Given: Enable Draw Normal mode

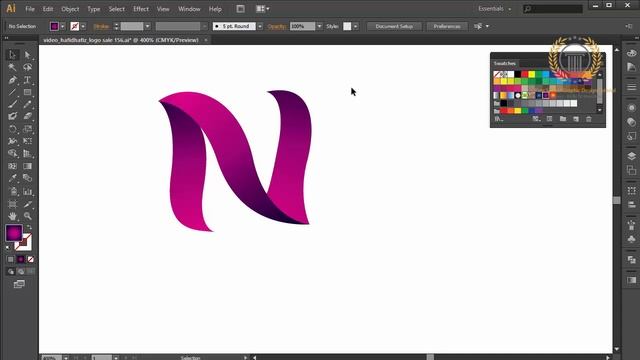Looking at the screenshot, I should pos(11,271).
